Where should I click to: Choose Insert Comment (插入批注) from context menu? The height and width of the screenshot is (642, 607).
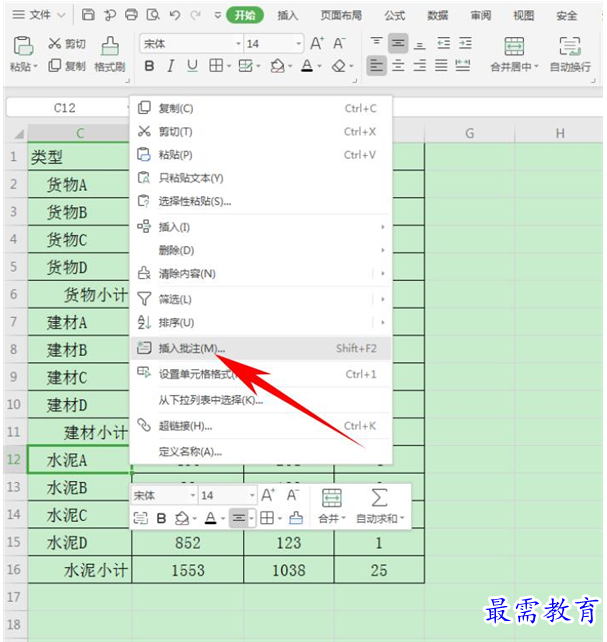coord(261,348)
